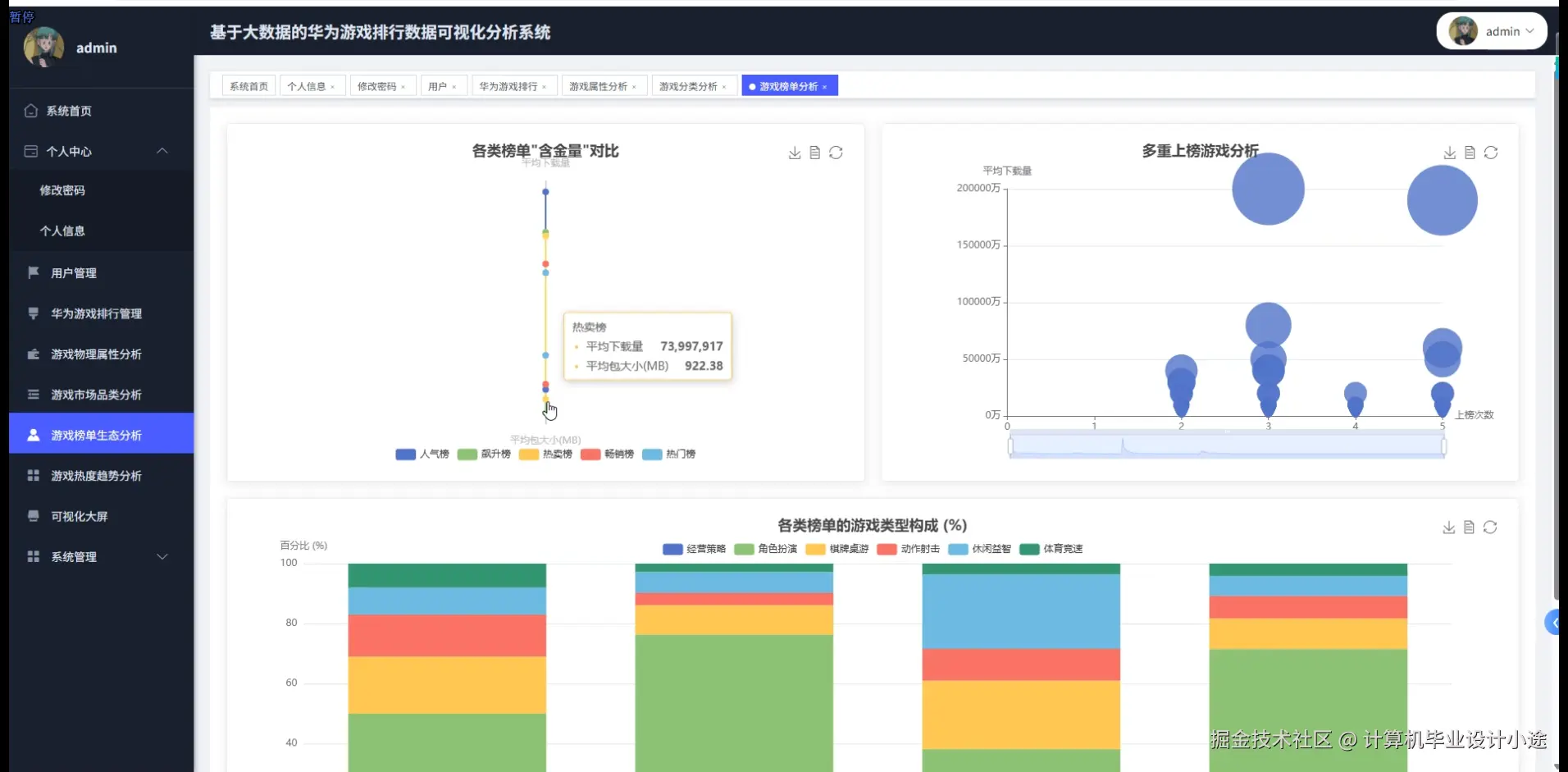Refresh the 各类榜单的游戏类型构成 chart
Image resolution: width=1568 pixels, height=772 pixels.
coord(1492,528)
